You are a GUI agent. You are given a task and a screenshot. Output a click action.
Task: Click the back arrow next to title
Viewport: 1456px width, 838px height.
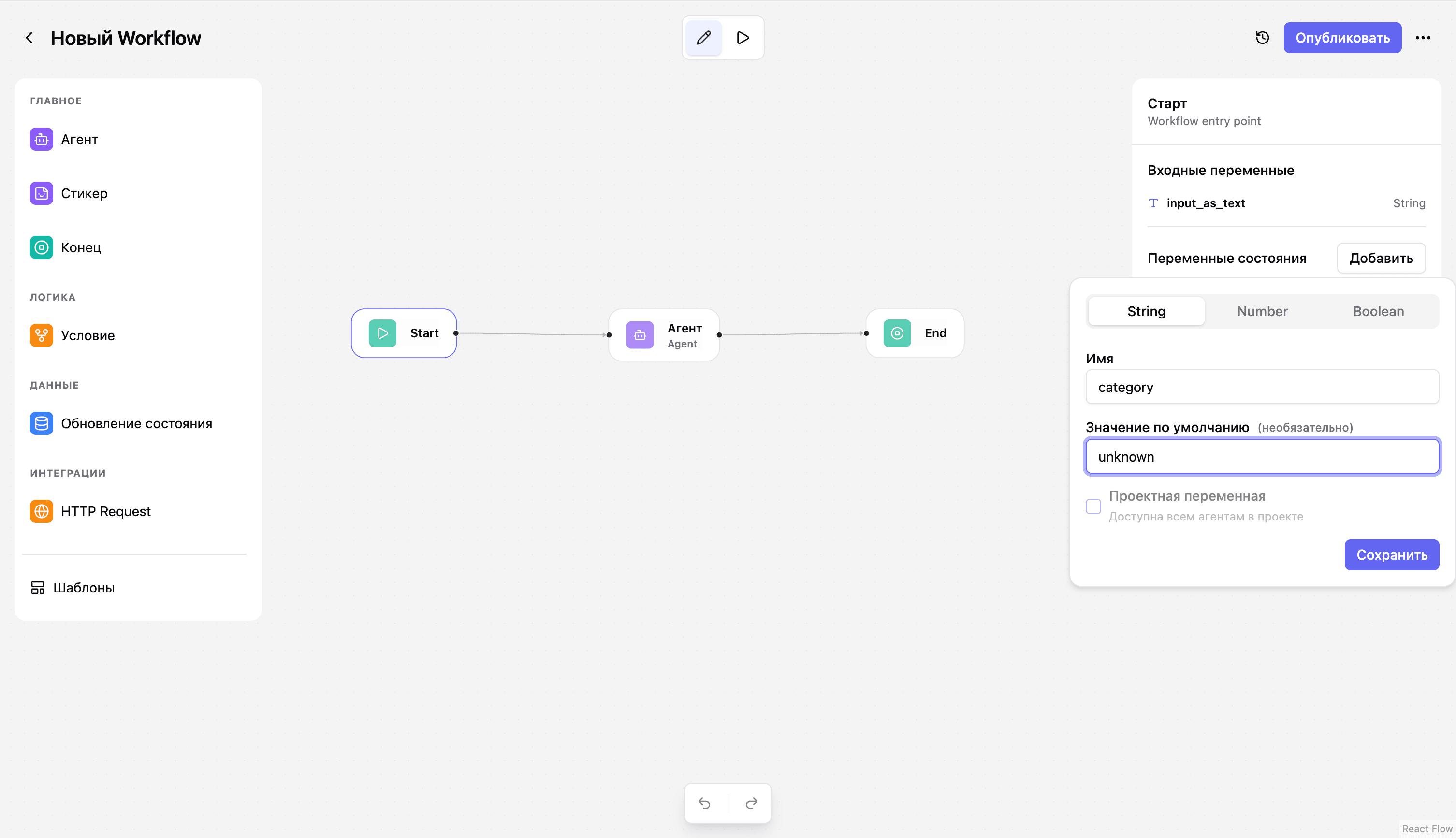click(x=29, y=38)
